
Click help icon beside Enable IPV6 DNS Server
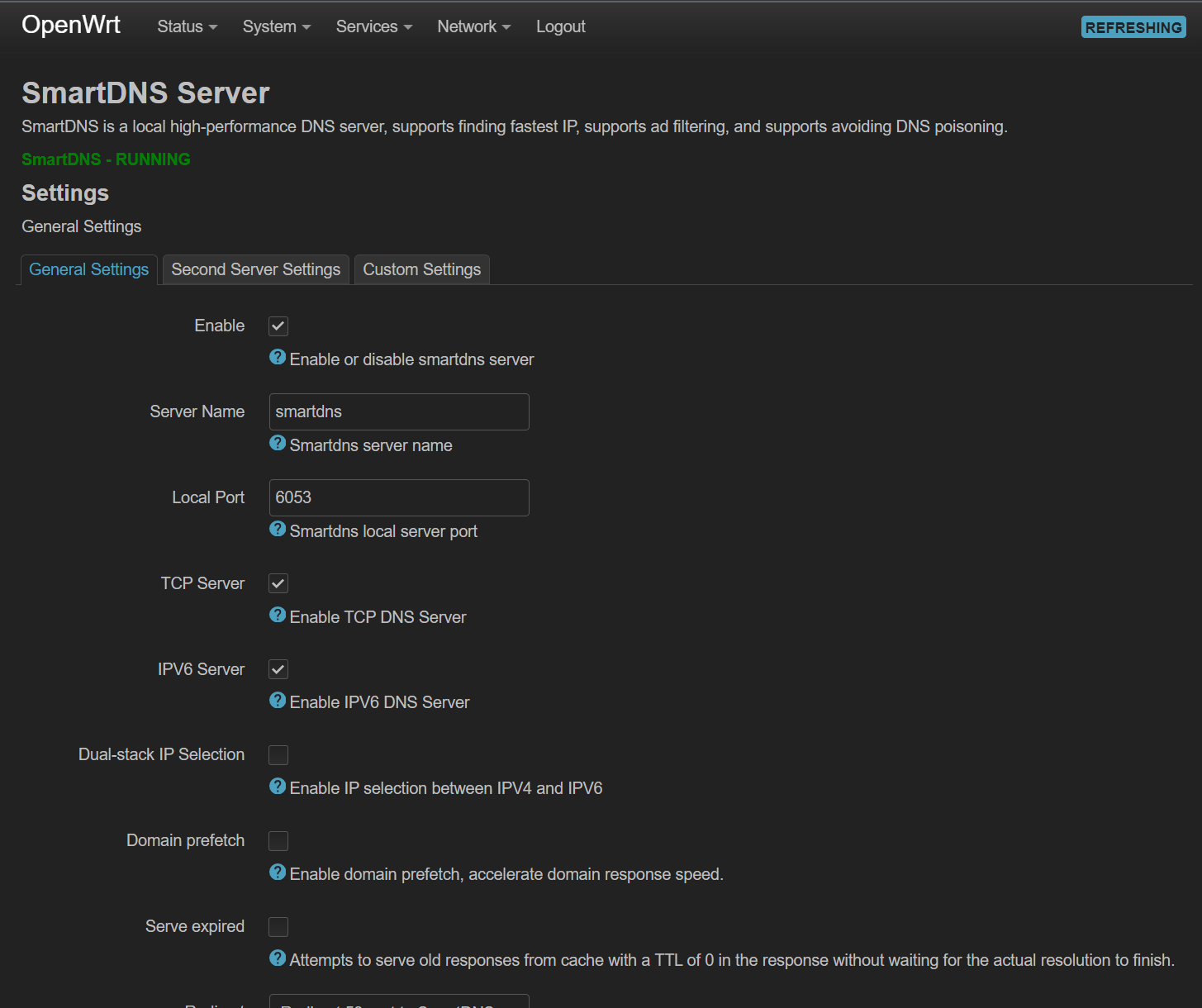[x=278, y=701]
